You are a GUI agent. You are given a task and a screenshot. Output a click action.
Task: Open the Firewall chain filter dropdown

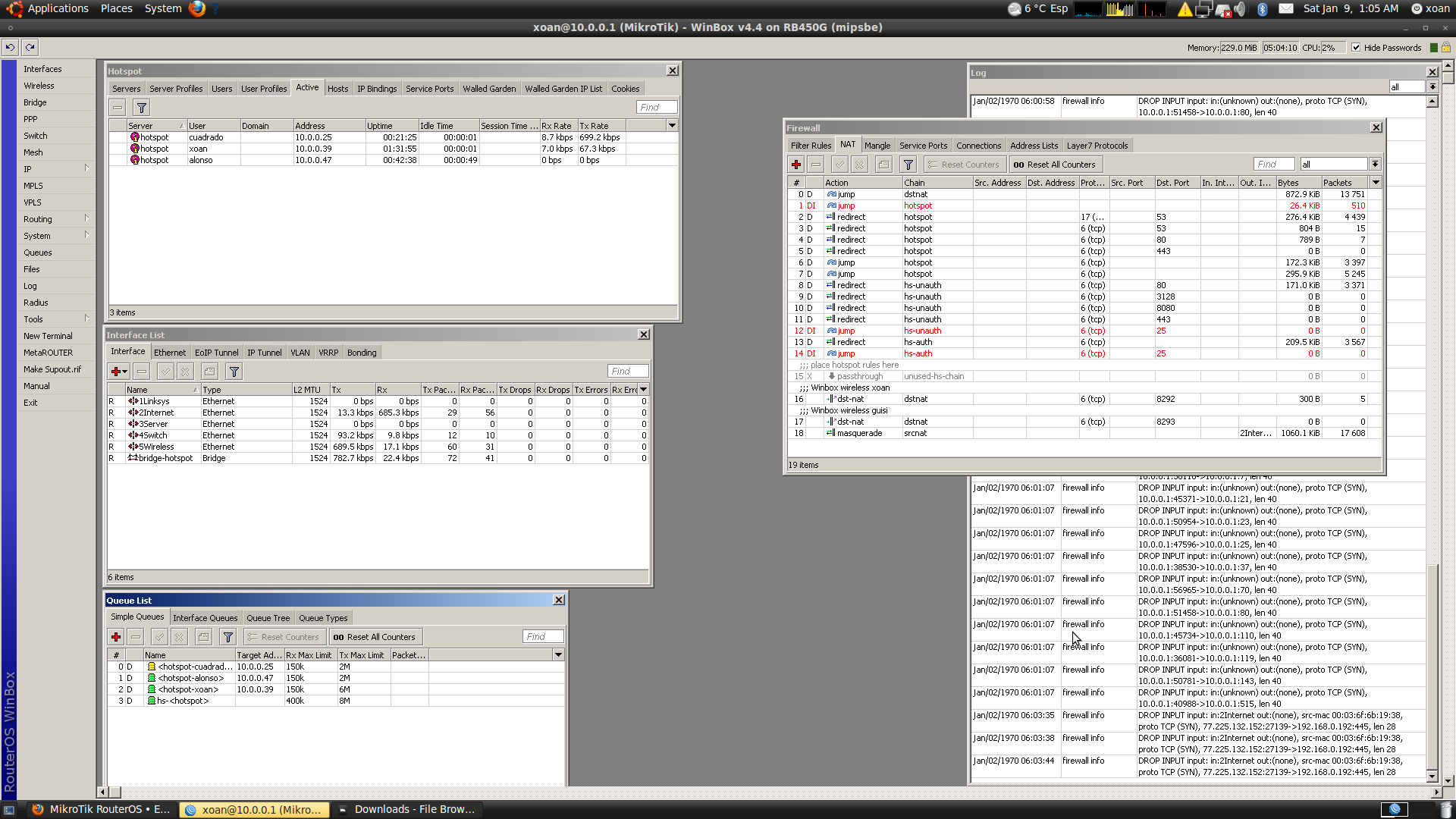(1374, 165)
